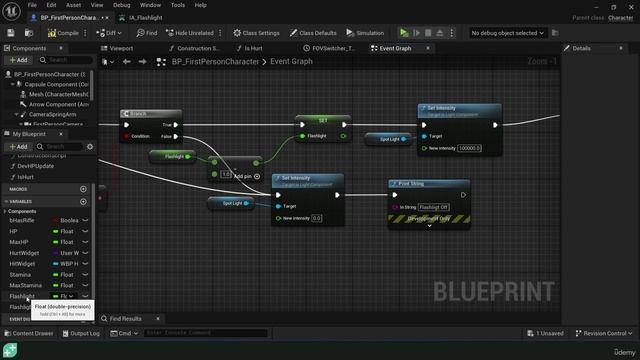Open the Edit menu
Image resolution: width=640 pixels, height=360 pixels.
[x=51, y=5]
